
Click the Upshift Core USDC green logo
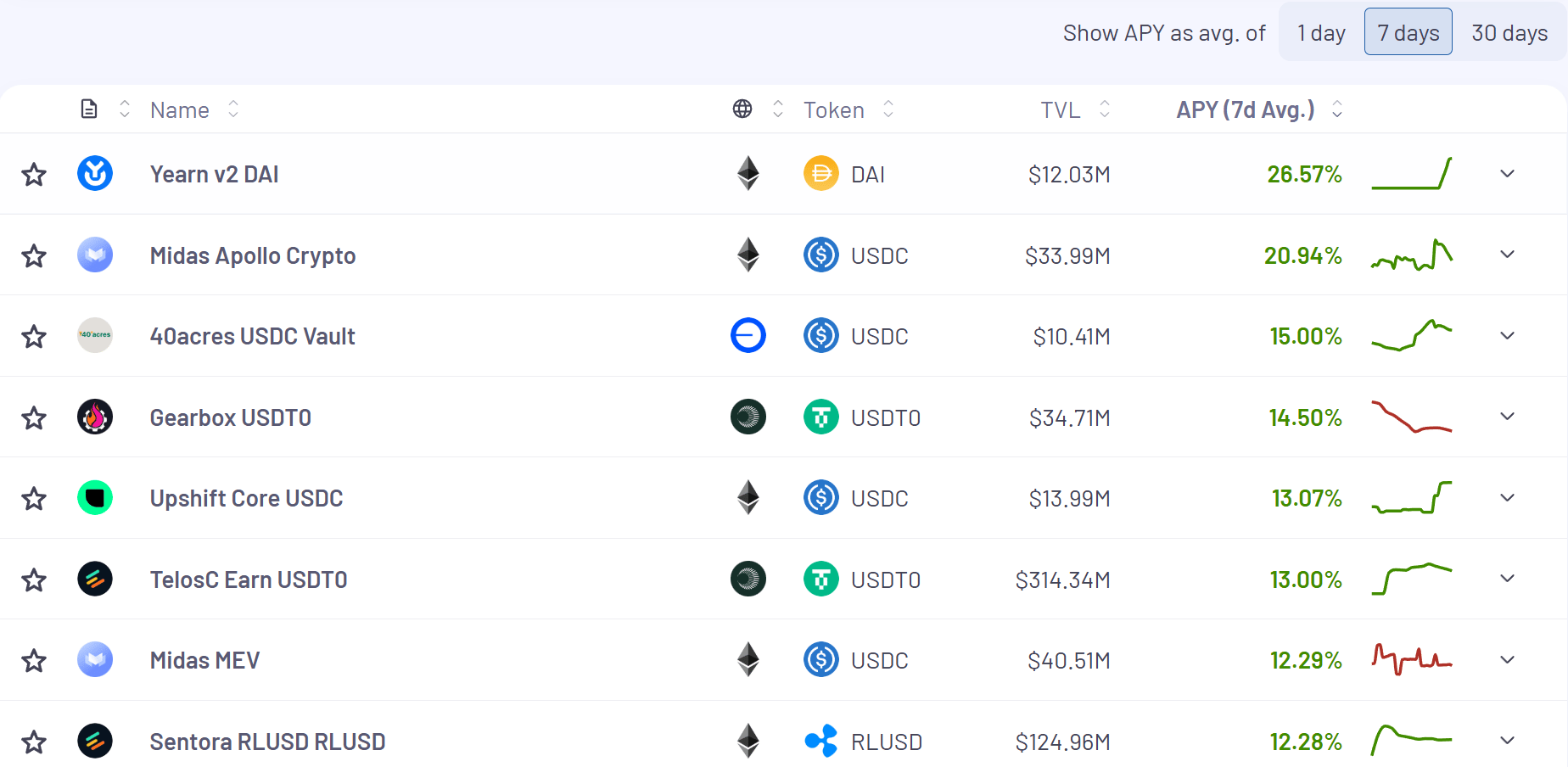pyautogui.click(x=95, y=498)
